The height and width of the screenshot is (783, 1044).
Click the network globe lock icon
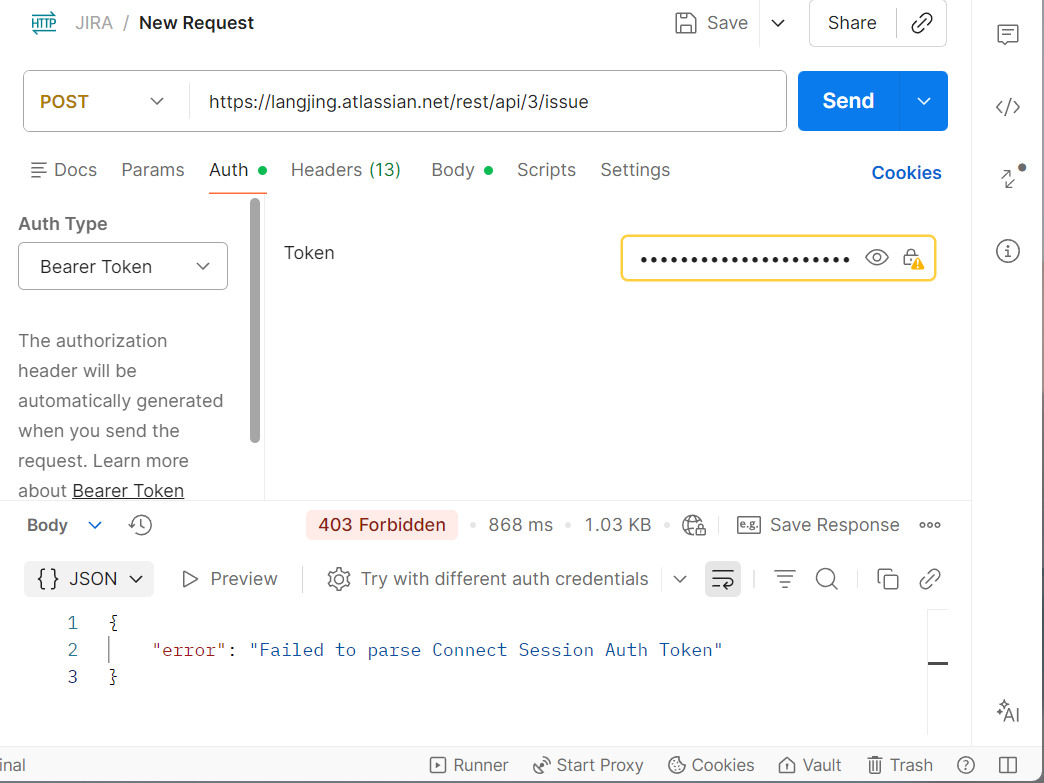pos(693,525)
